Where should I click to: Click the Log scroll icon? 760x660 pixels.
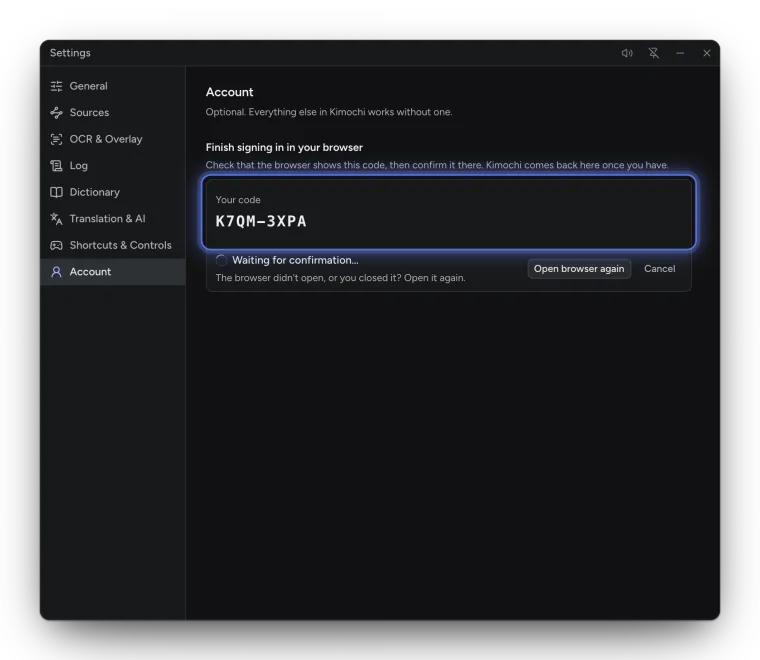[x=56, y=166]
